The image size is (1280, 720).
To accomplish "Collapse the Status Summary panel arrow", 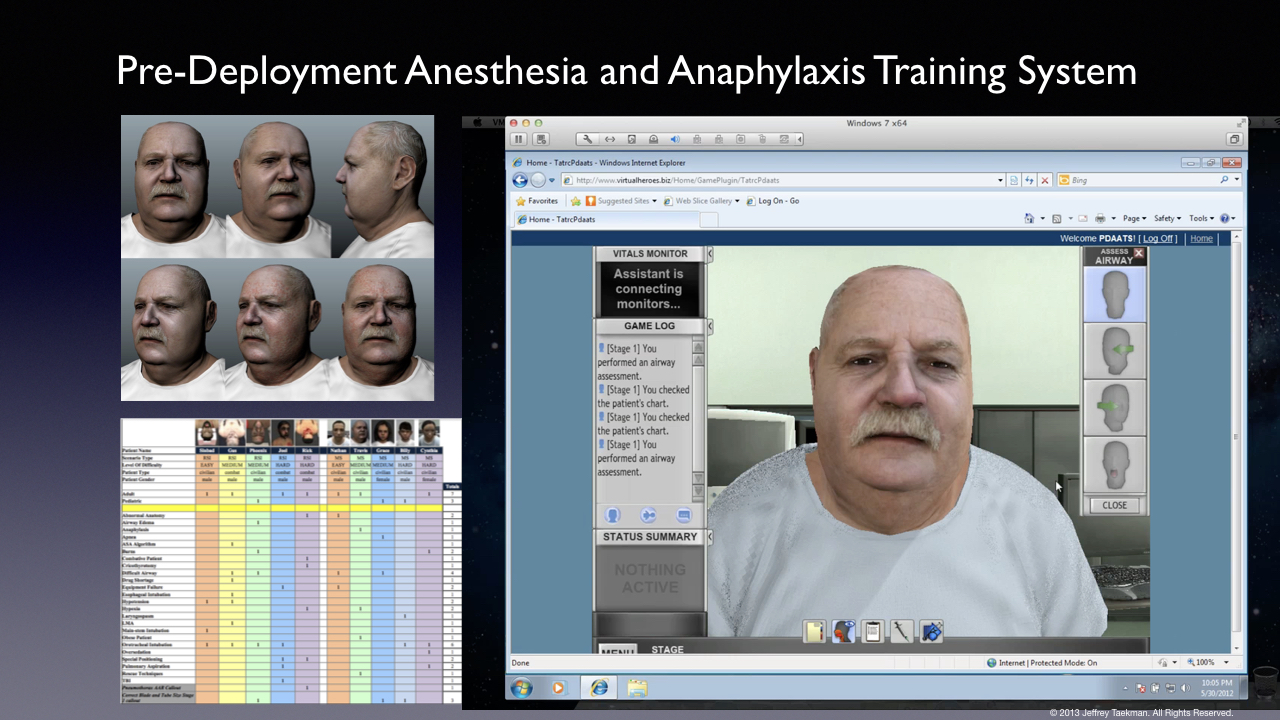I will coord(710,537).
